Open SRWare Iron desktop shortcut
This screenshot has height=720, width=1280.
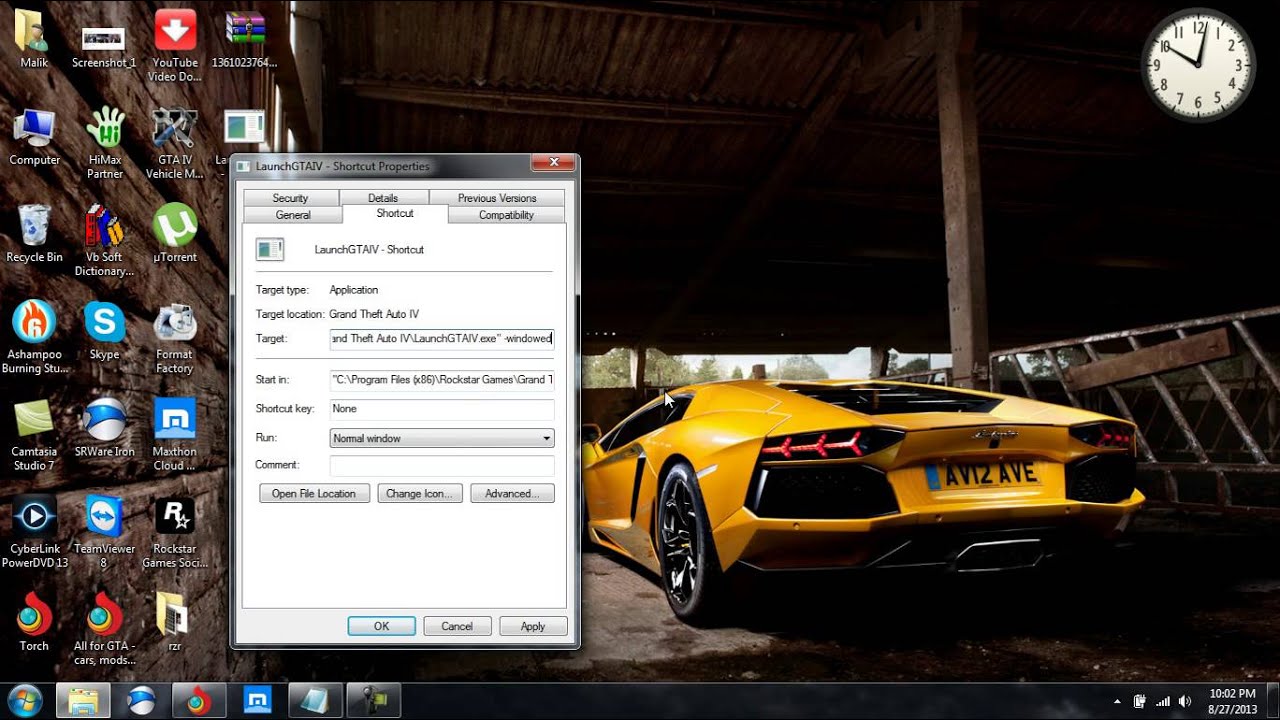tap(104, 428)
